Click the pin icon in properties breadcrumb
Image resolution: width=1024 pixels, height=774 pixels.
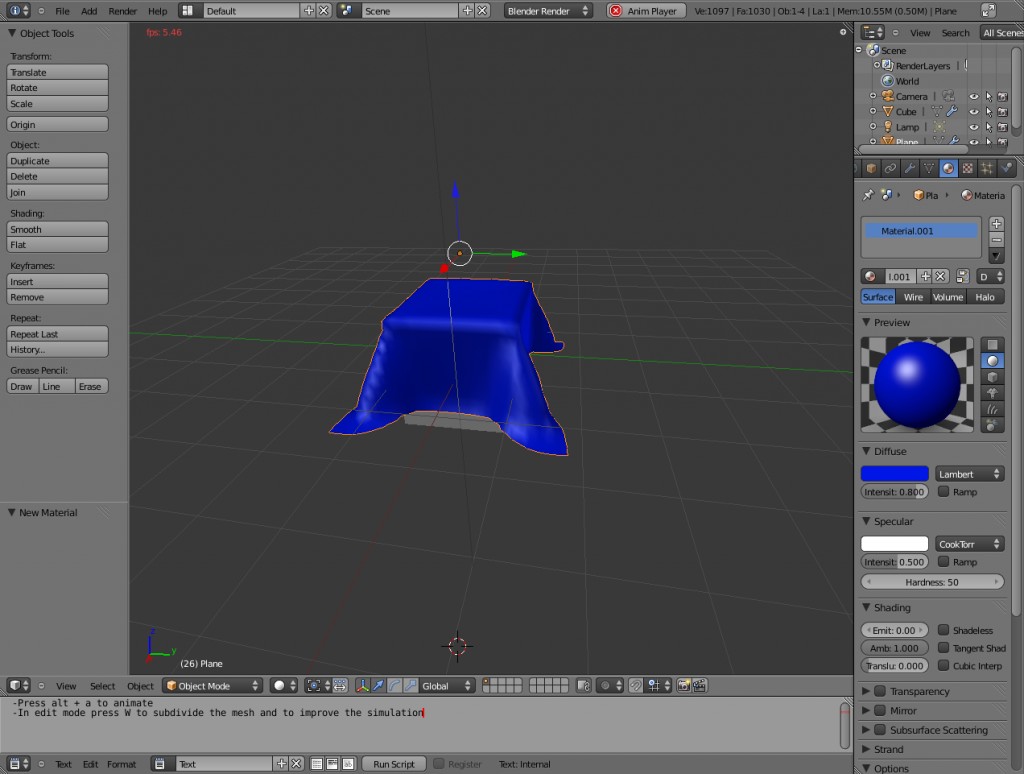[867, 196]
